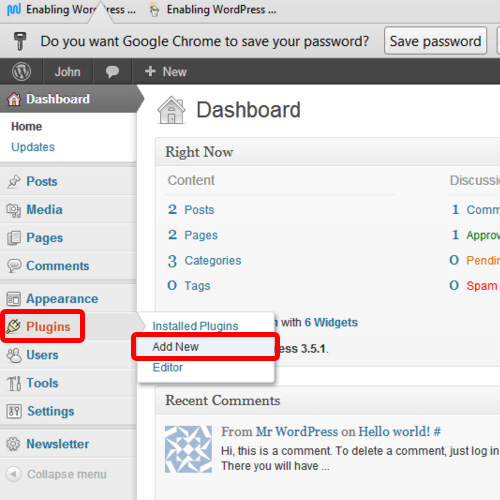Screen dimensions: 500x500
Task: Open the Newsletter gear icon
Action: 13,444
